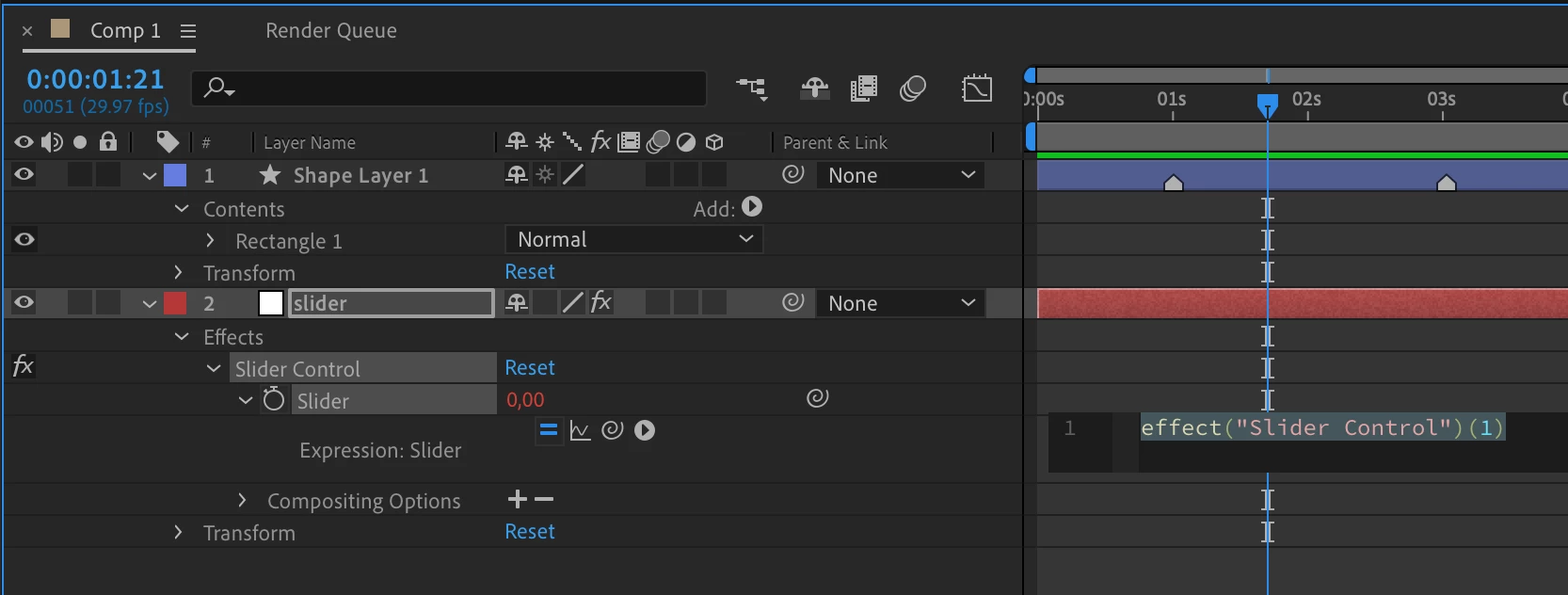Click the red Slider value 0,00

pos(525,399)
